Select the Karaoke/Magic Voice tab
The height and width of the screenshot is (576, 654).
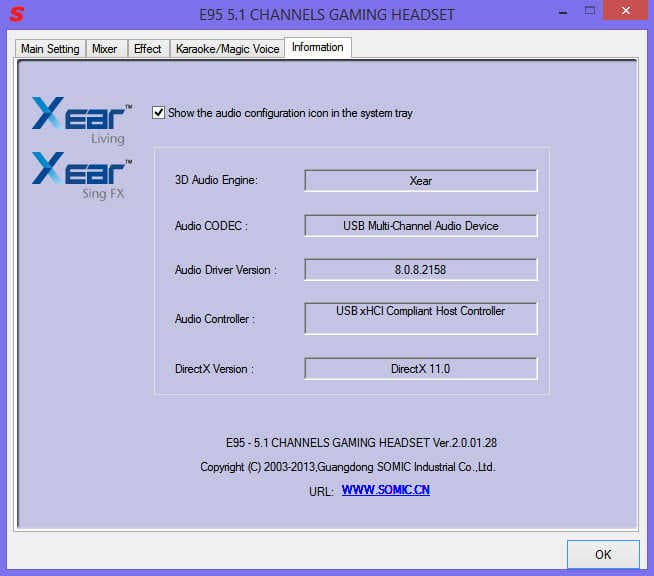click(227, 49)
